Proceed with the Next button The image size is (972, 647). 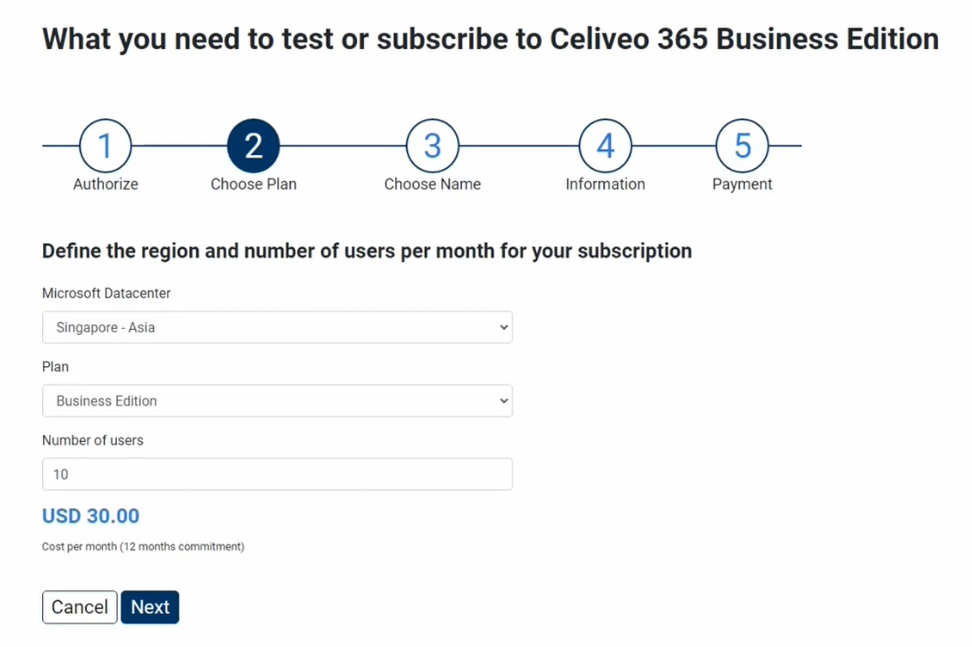(x=150, y=607)
